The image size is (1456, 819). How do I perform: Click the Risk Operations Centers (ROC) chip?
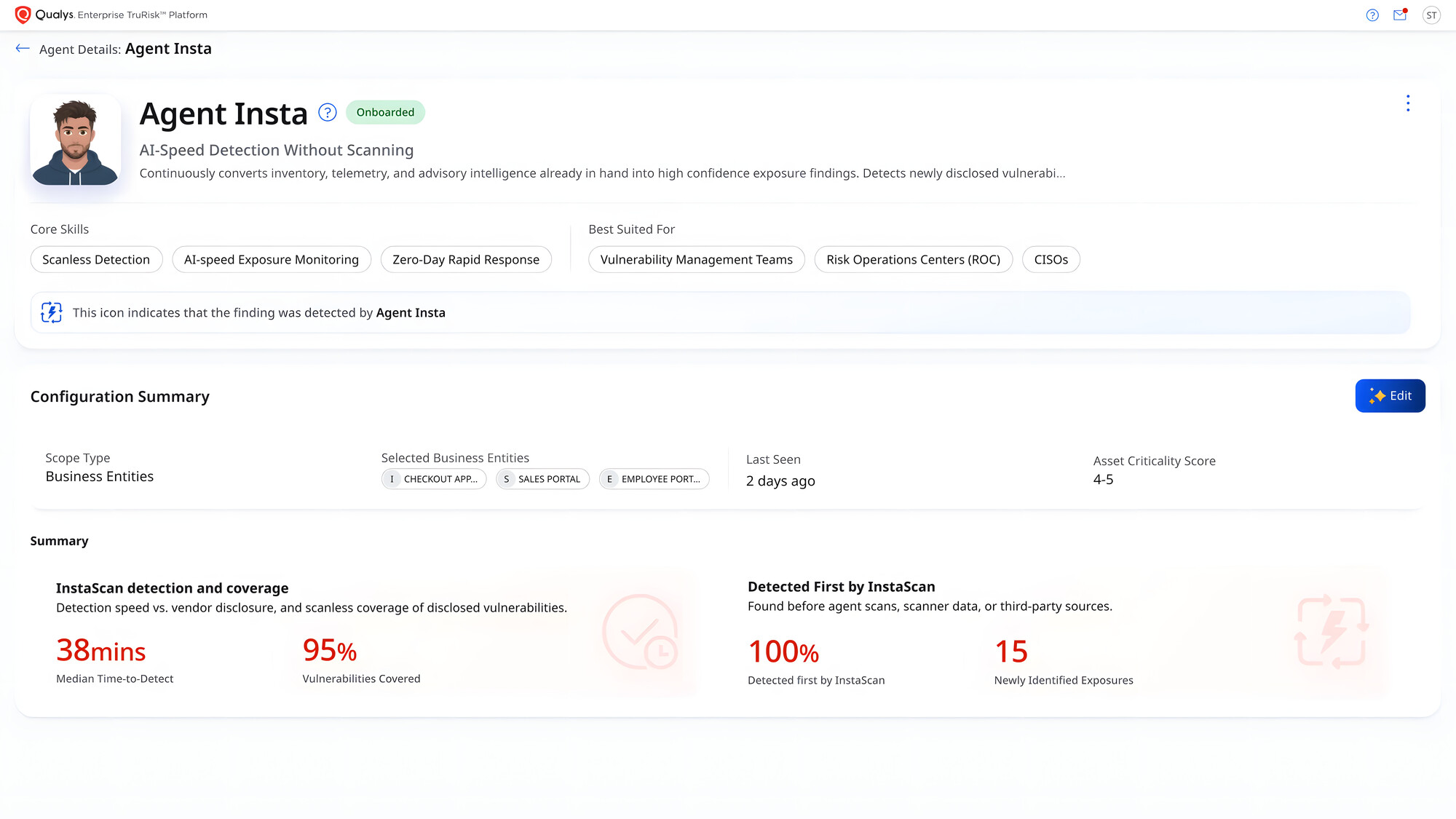point(914,260)
